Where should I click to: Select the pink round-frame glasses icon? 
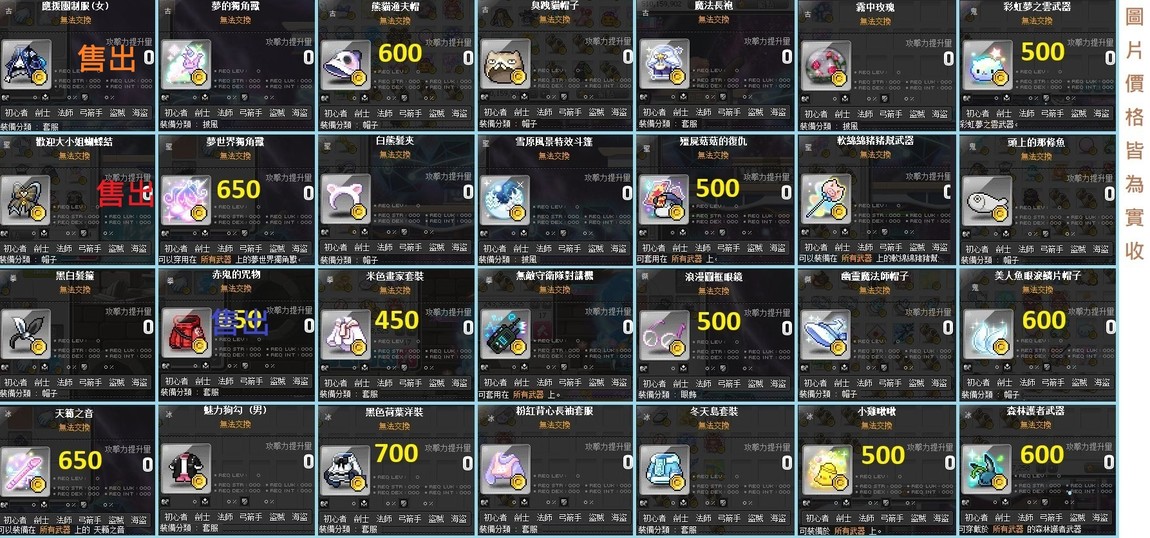pyautogui.click(x=664, y=334)
